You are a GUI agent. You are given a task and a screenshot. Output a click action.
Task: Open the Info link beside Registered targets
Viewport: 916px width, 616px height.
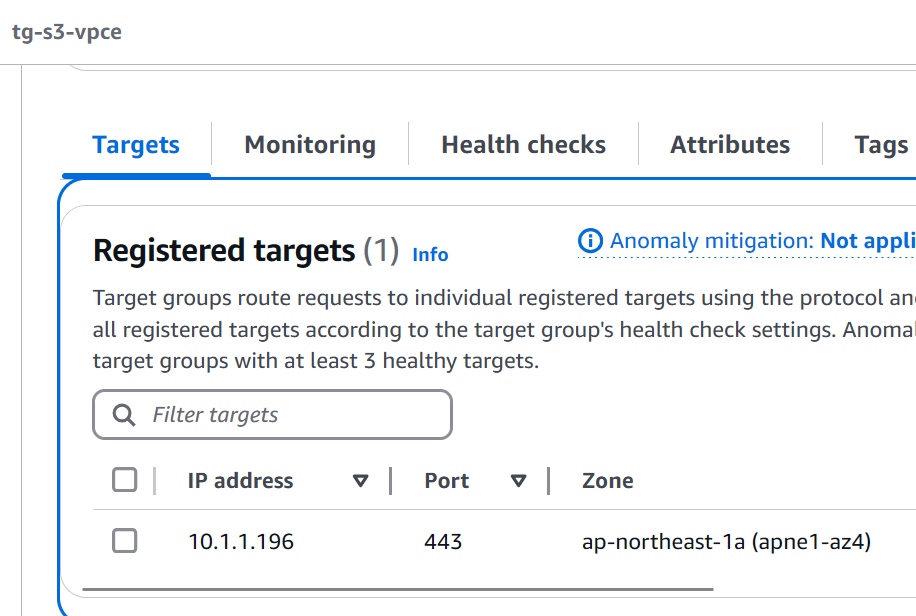coord(431,255)
